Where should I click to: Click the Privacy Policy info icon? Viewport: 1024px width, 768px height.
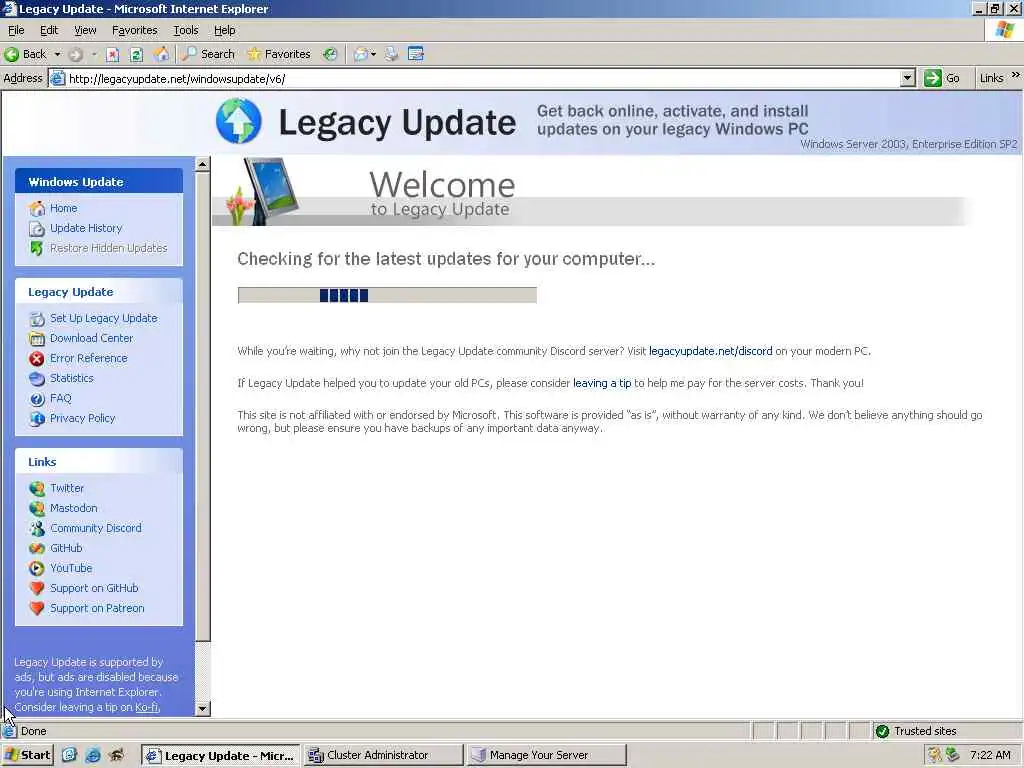[x=37, y=419]
